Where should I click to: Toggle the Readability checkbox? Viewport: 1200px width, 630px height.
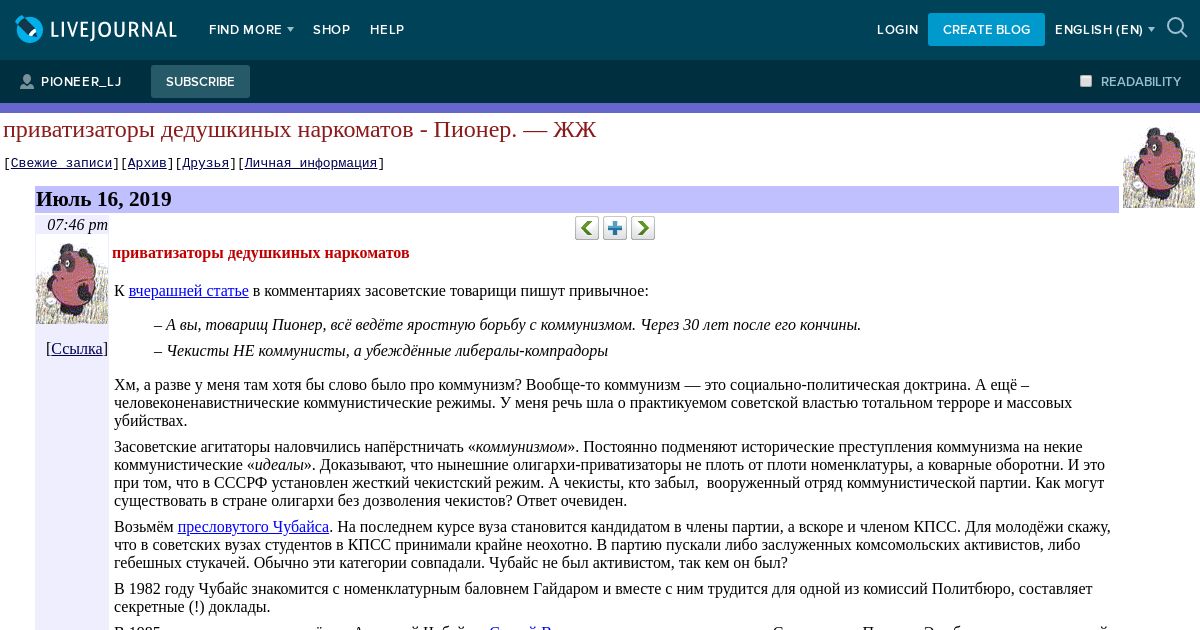pos(1086,81)
